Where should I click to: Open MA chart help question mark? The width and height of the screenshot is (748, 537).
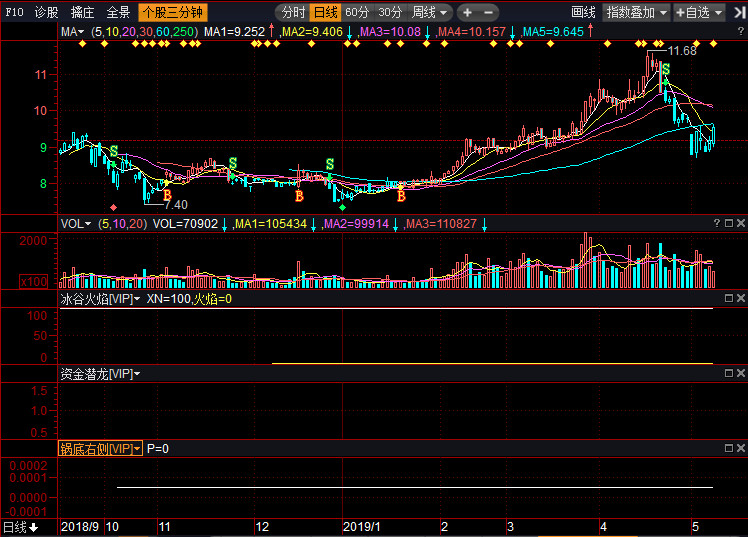point(741,31)
